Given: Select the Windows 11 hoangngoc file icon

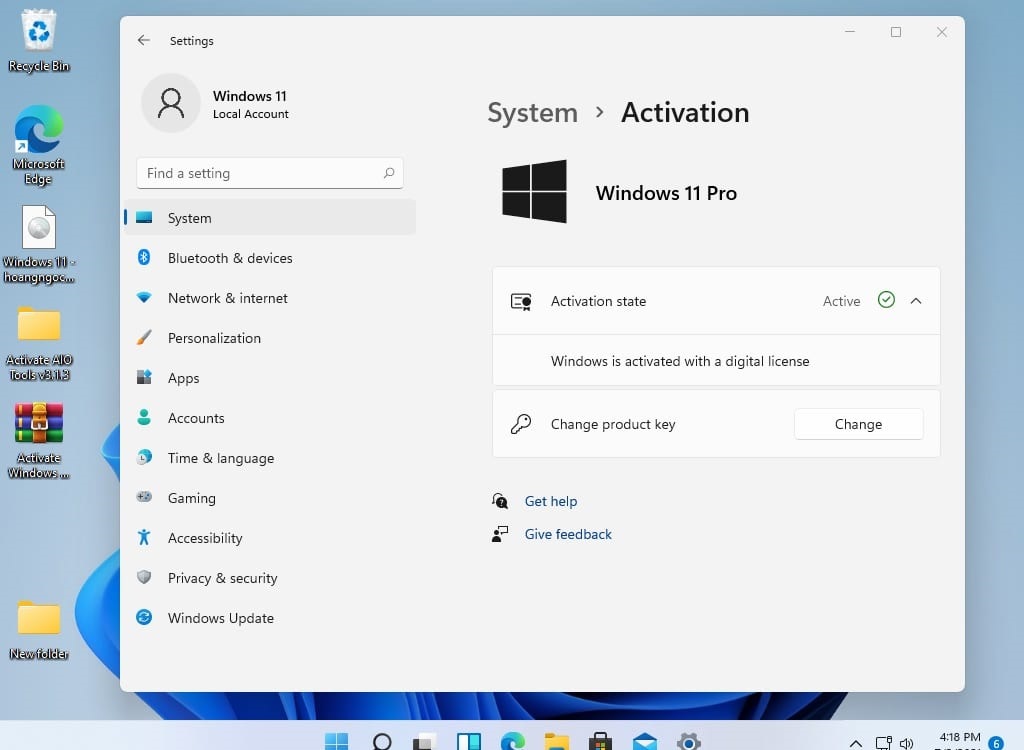Looking at the screenshot, I should (39, 244).
